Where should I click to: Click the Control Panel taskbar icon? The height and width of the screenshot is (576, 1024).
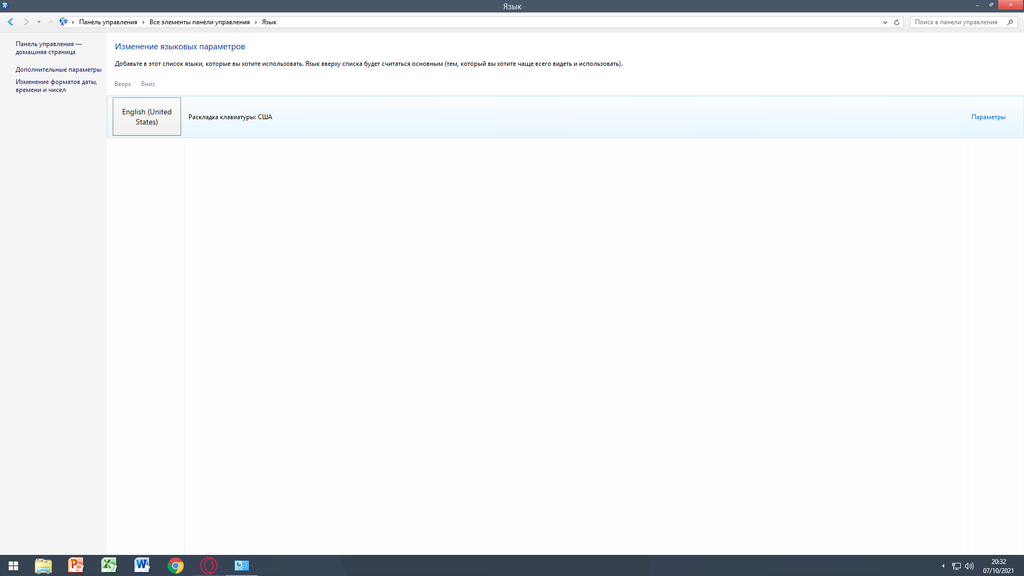(x=242, y=566)
